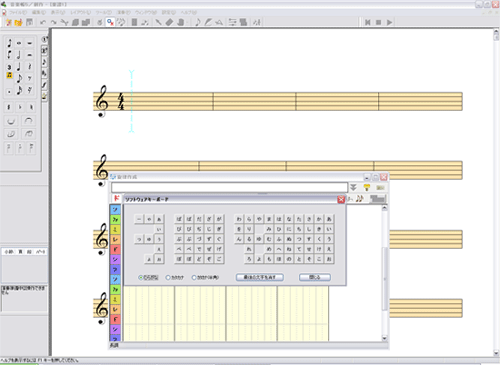Select the half note in the palette

(19, 55)
